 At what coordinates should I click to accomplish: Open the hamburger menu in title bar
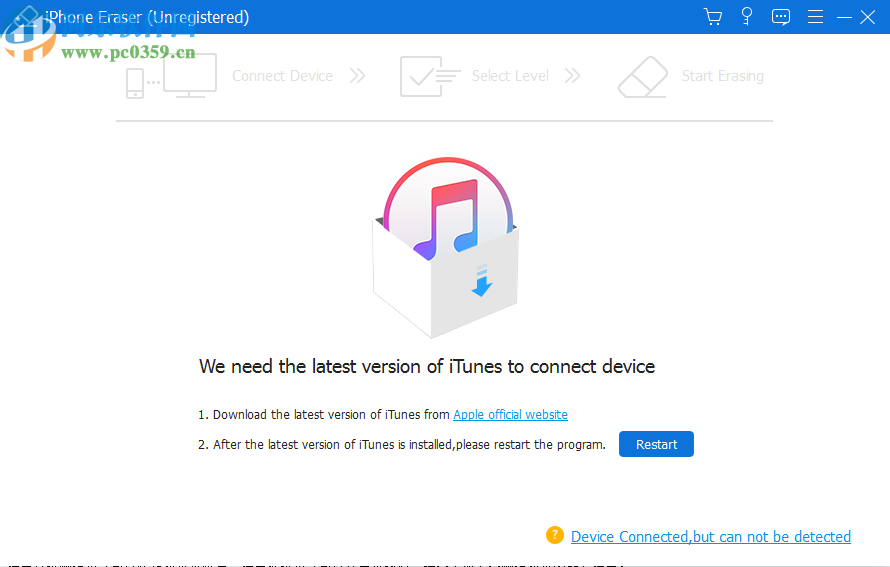pyautogui.click(x=815, y=17)
